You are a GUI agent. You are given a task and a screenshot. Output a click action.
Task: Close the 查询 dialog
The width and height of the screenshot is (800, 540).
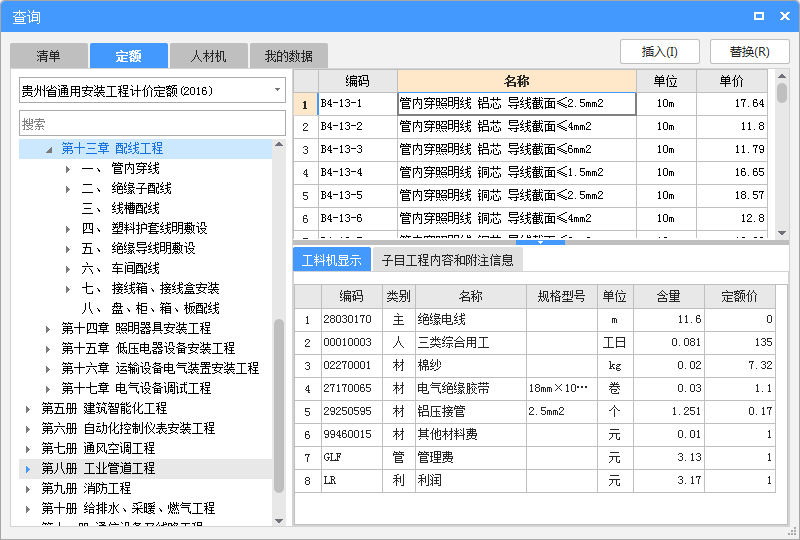click(x=785, y=16)
